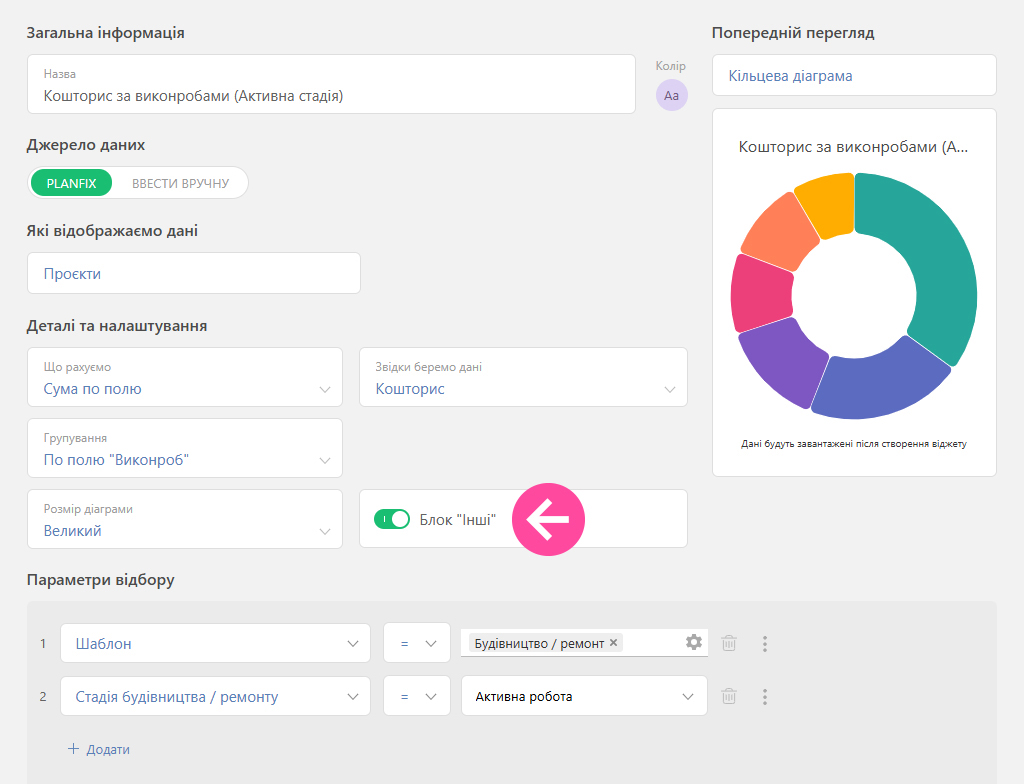The height and width of the screenshot is (784, 1024).
Task: Switch data source to ВВЕСТИ ВРУЧНУ
Action: (x=180, y=183)
